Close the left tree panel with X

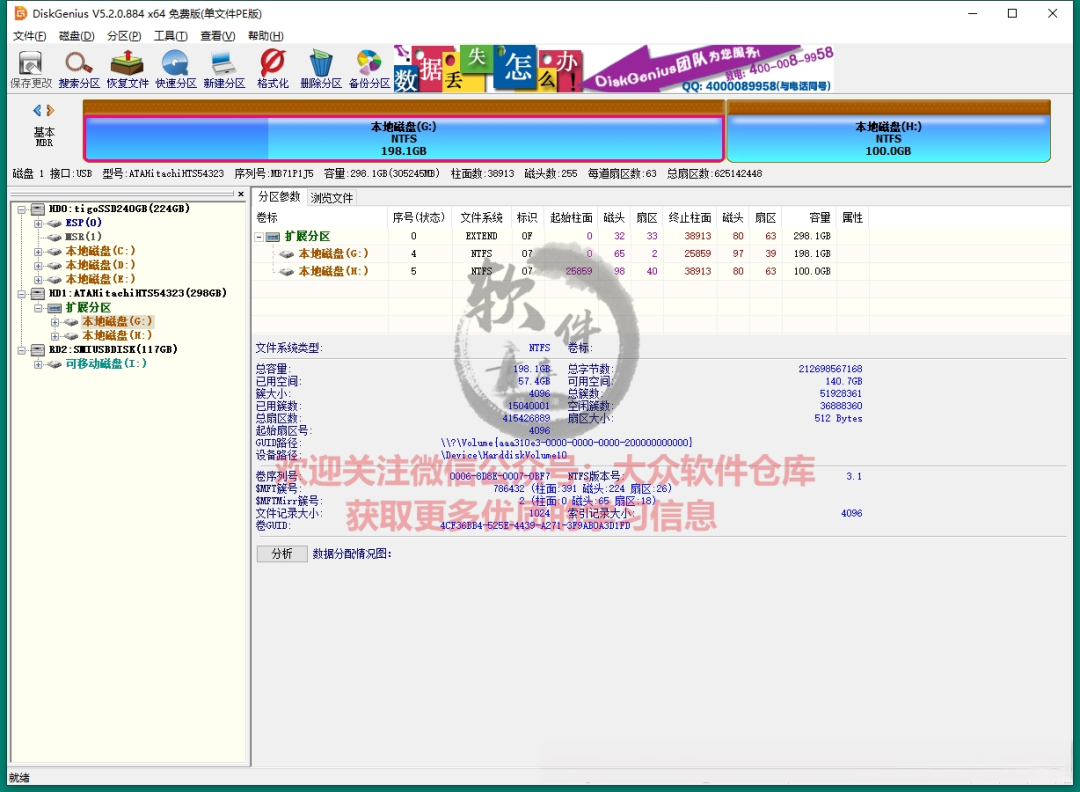pos(240,194)
